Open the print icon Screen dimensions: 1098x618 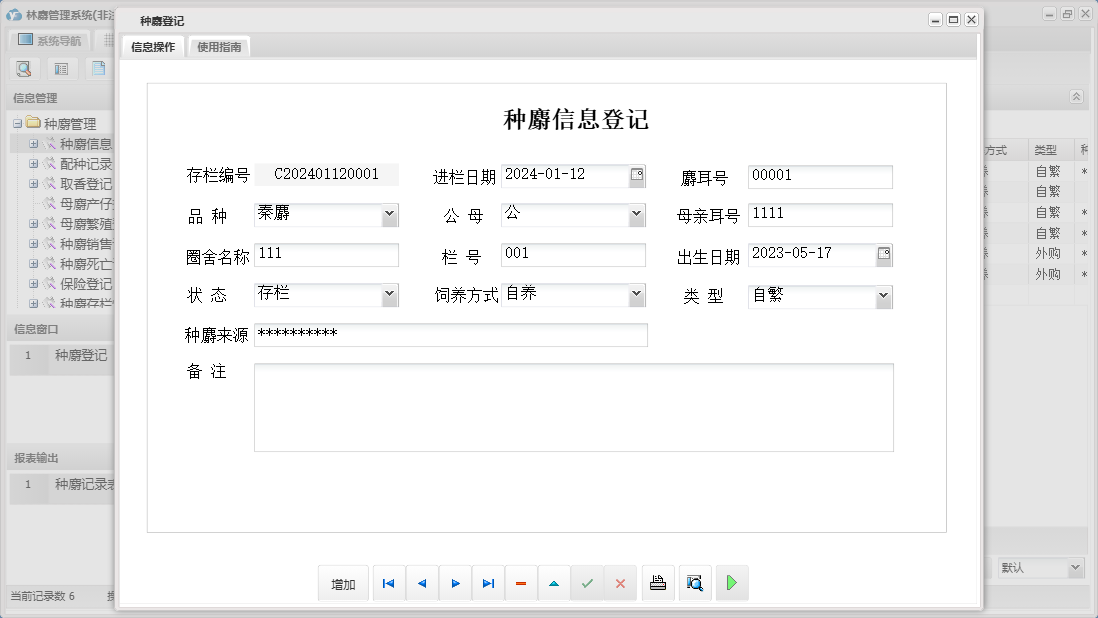pos(658,583)
